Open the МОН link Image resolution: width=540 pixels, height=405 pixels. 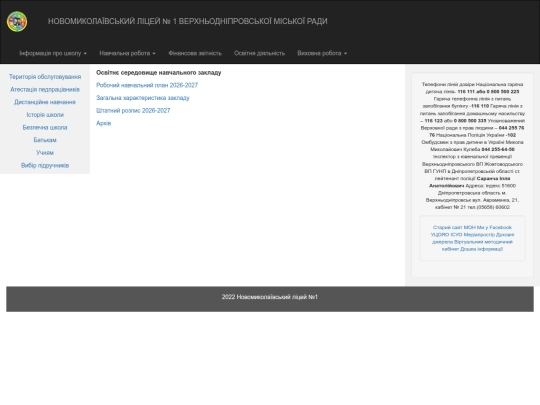point(469,227)
